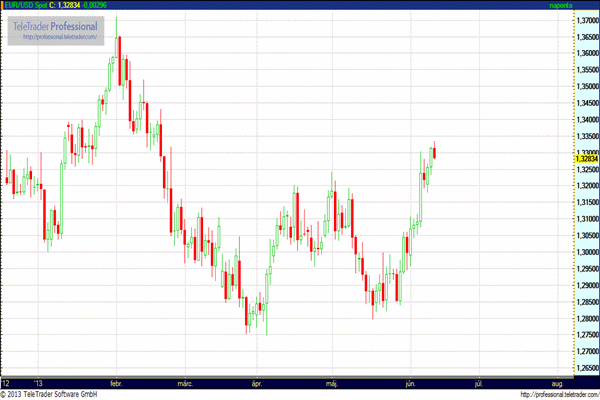Click the TeleTrader Professional logo watermark
The image size is (600, 400).
coord(55,24)
